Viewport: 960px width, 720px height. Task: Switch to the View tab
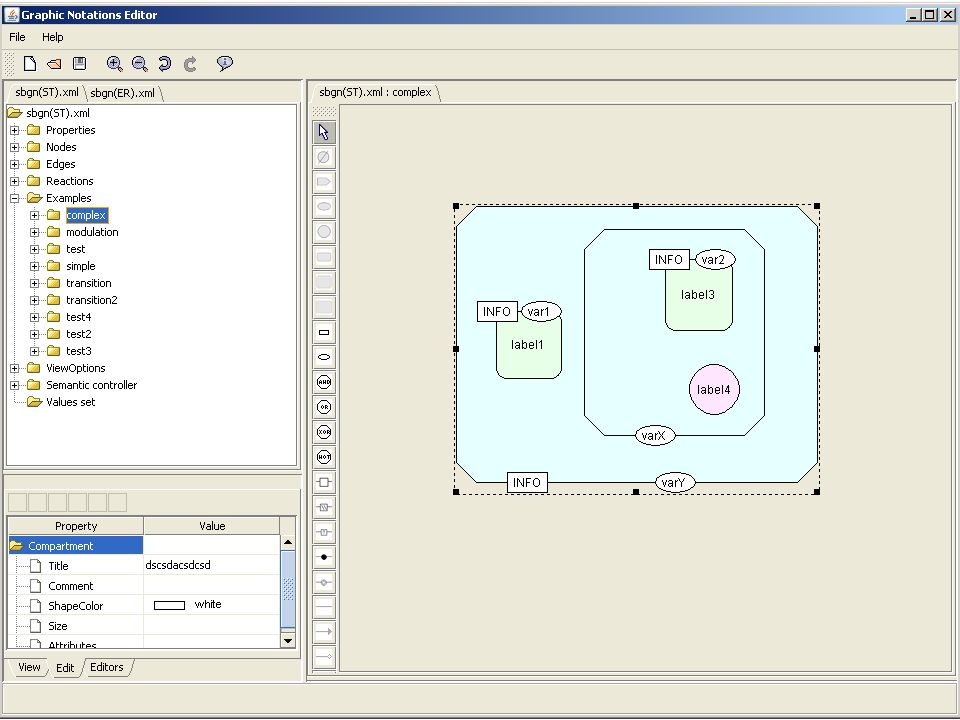point(29,667)
